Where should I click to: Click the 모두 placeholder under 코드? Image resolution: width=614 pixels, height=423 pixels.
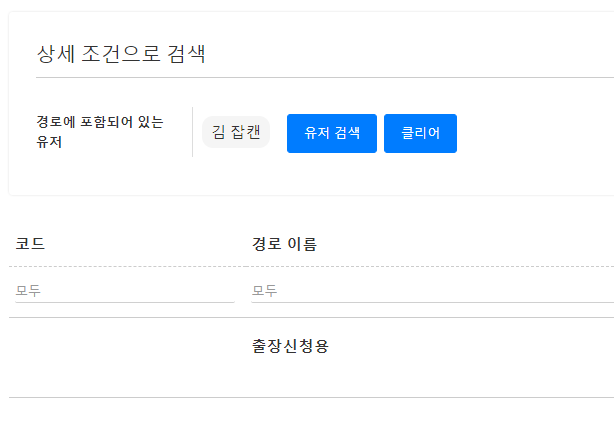coord(30,291)
